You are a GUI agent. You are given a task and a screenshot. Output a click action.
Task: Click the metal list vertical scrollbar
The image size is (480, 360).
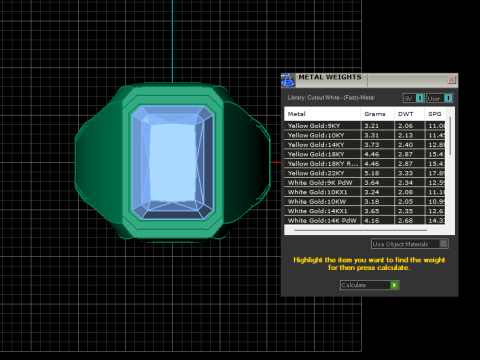[x=450, y=136]
